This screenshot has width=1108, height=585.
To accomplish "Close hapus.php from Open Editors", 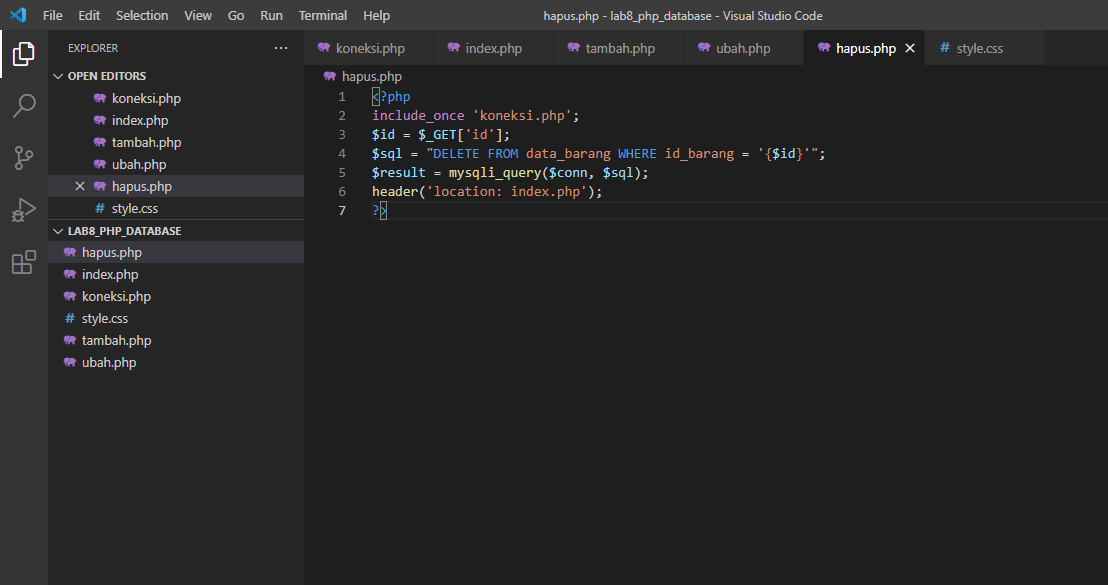I will click(80, 186).
